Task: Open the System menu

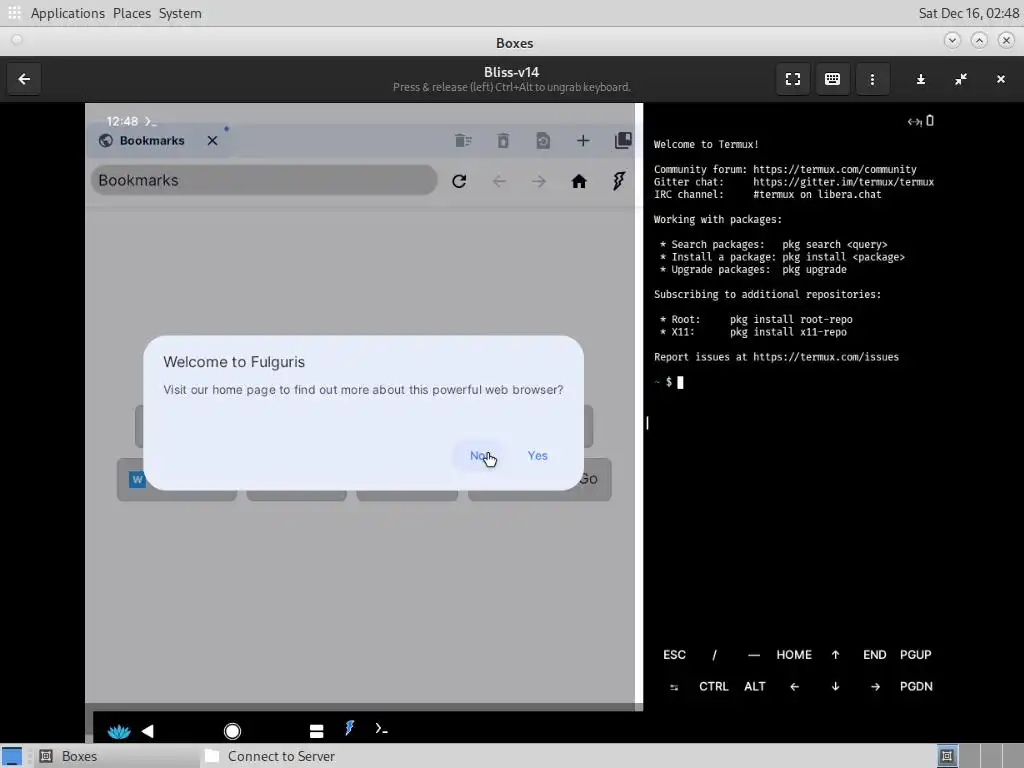Action: 180,13
